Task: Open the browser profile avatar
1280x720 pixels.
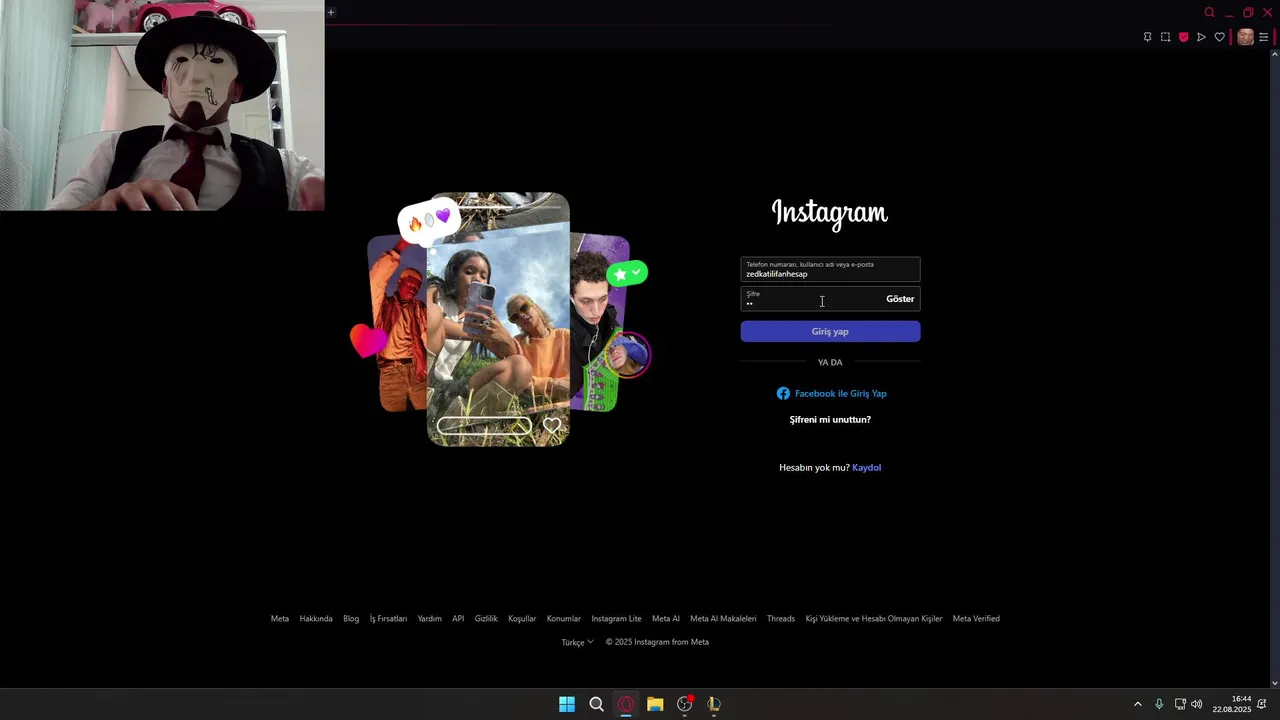Action: click(1245, 37)
